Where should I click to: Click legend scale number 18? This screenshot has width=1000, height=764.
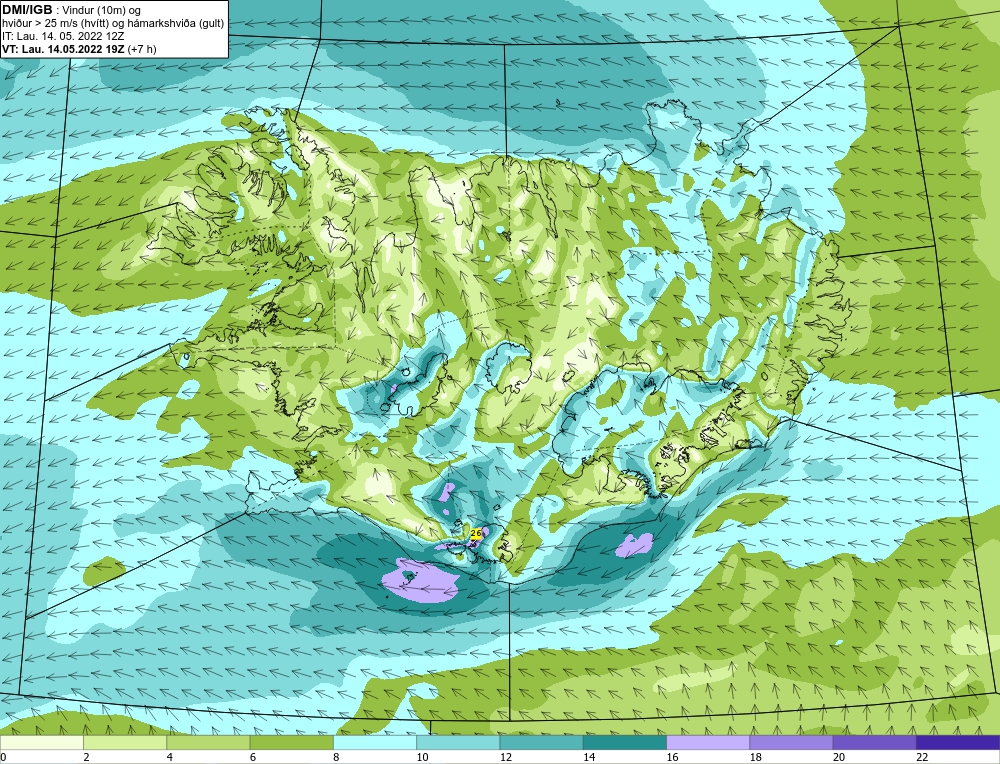754,757
